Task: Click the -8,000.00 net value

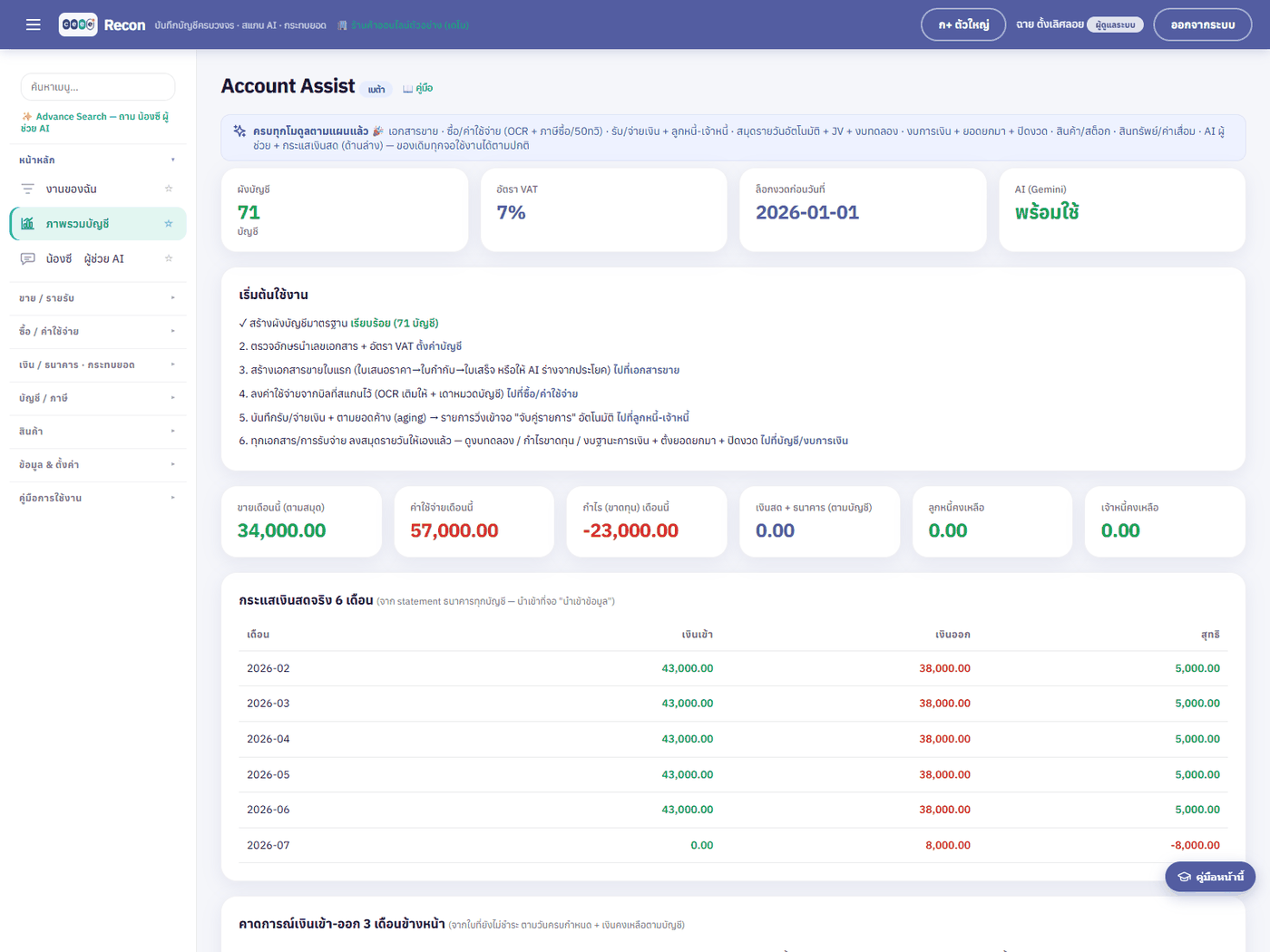Action: pos(1196,845)
